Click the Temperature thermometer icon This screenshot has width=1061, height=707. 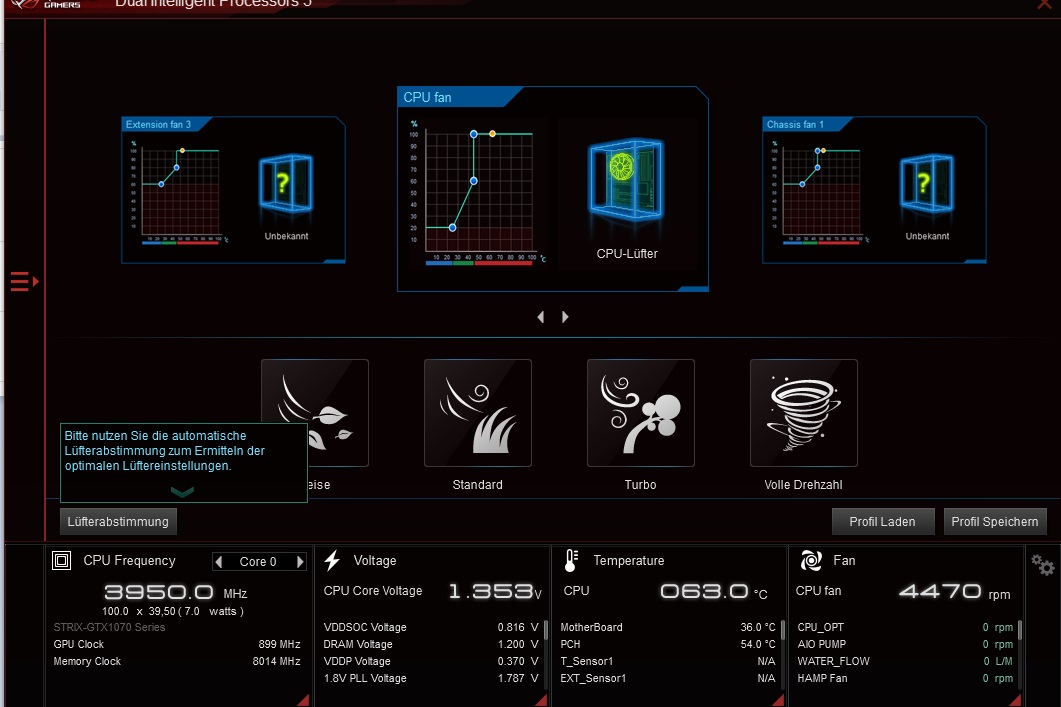click(x=571, y=560)
